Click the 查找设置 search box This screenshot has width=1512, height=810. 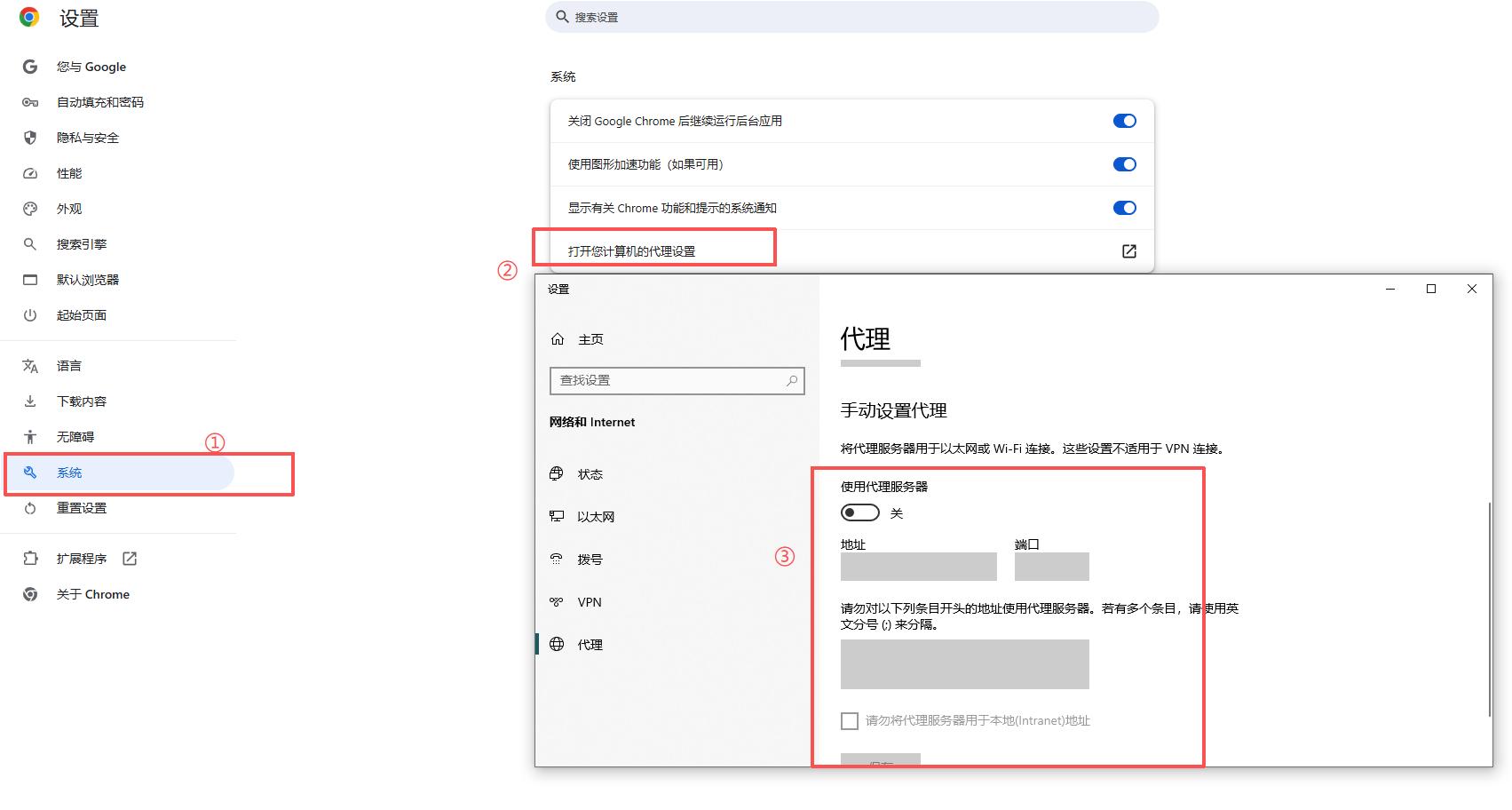coord(677,380)
